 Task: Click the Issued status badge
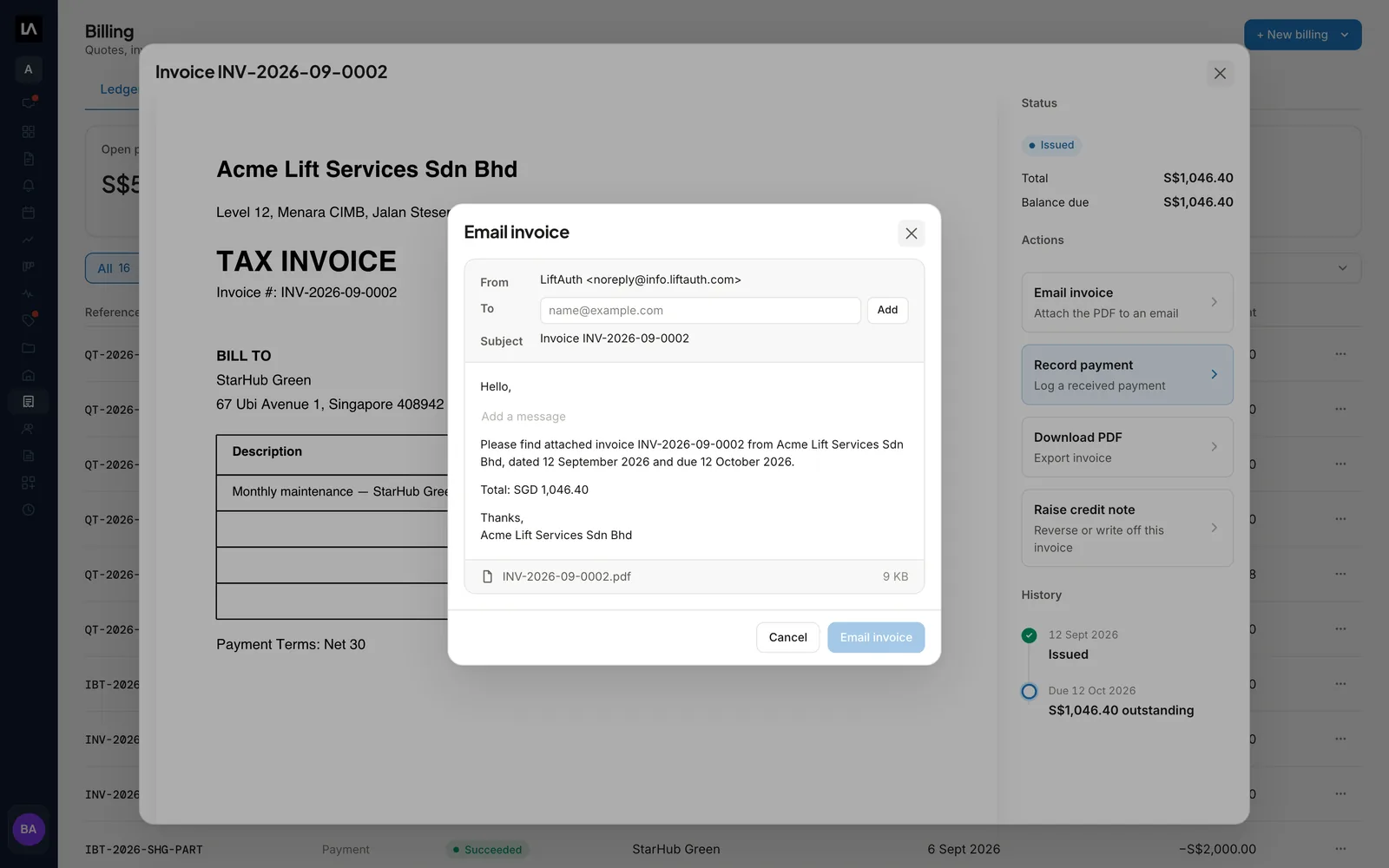[1051, 145]
